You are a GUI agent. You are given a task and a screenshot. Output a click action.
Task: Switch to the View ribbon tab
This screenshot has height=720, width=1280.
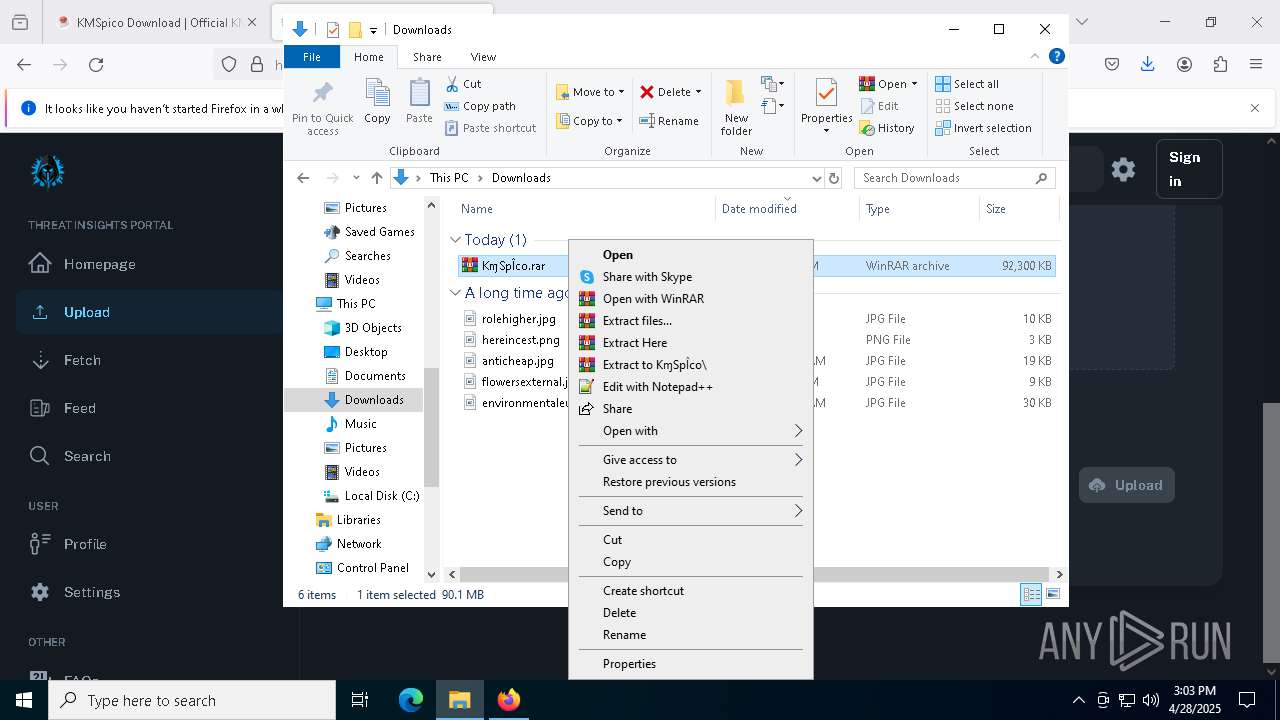483,57
